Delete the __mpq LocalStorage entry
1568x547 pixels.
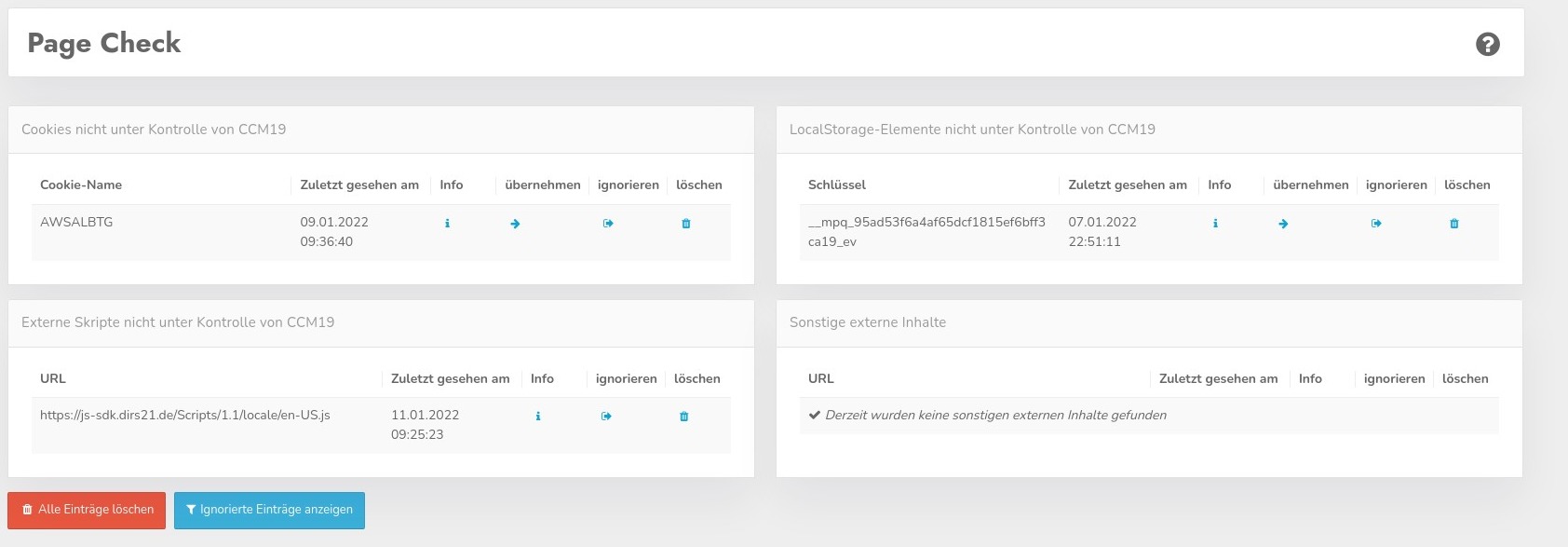pyautogui.click(x=1454, y=224)
